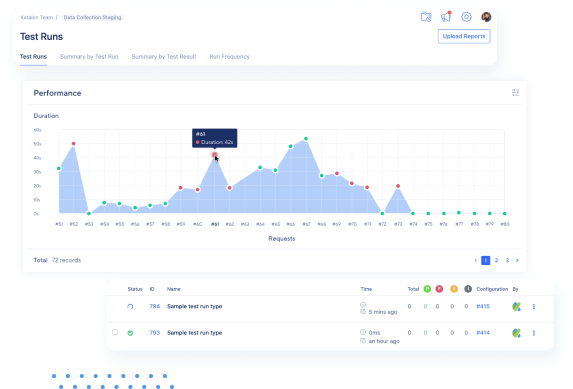The image size is (573, 389).
Task: Click the passed status icon of run 793
Action: pyautogui.click(x=130, y=333)
